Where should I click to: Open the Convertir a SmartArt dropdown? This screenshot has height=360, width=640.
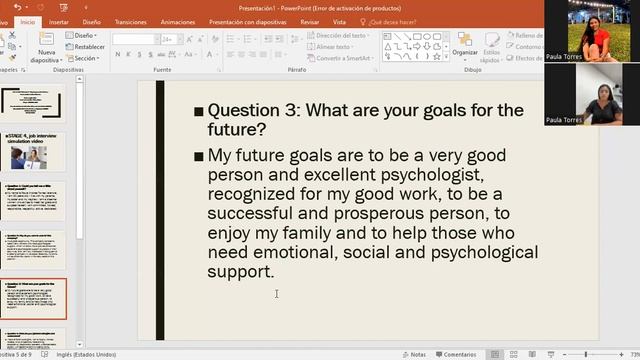click(341, 58)
